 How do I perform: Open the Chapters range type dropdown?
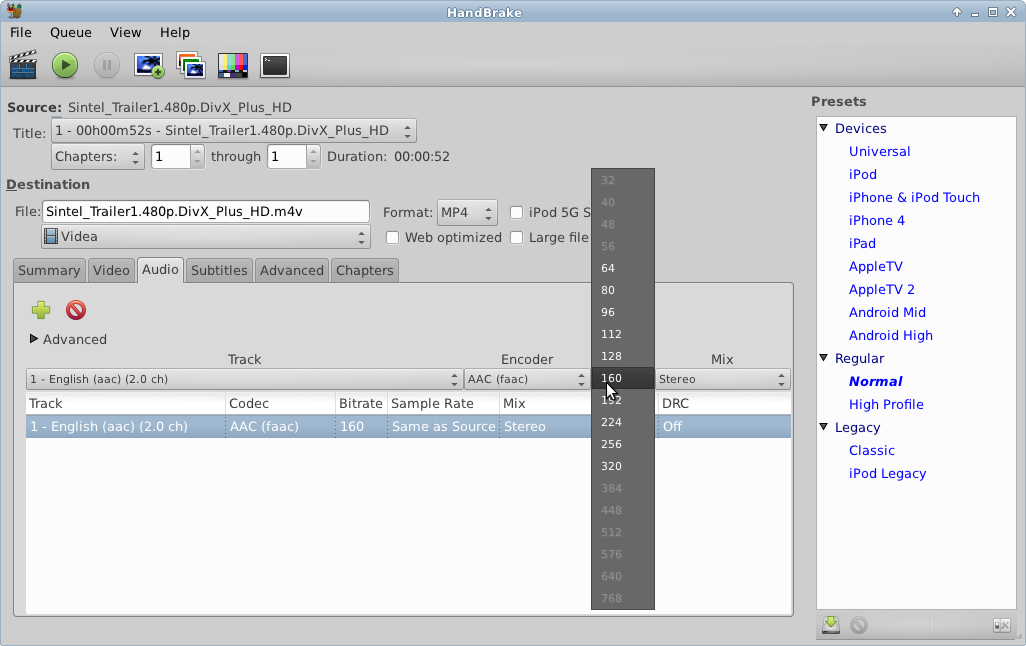[97, 157]
